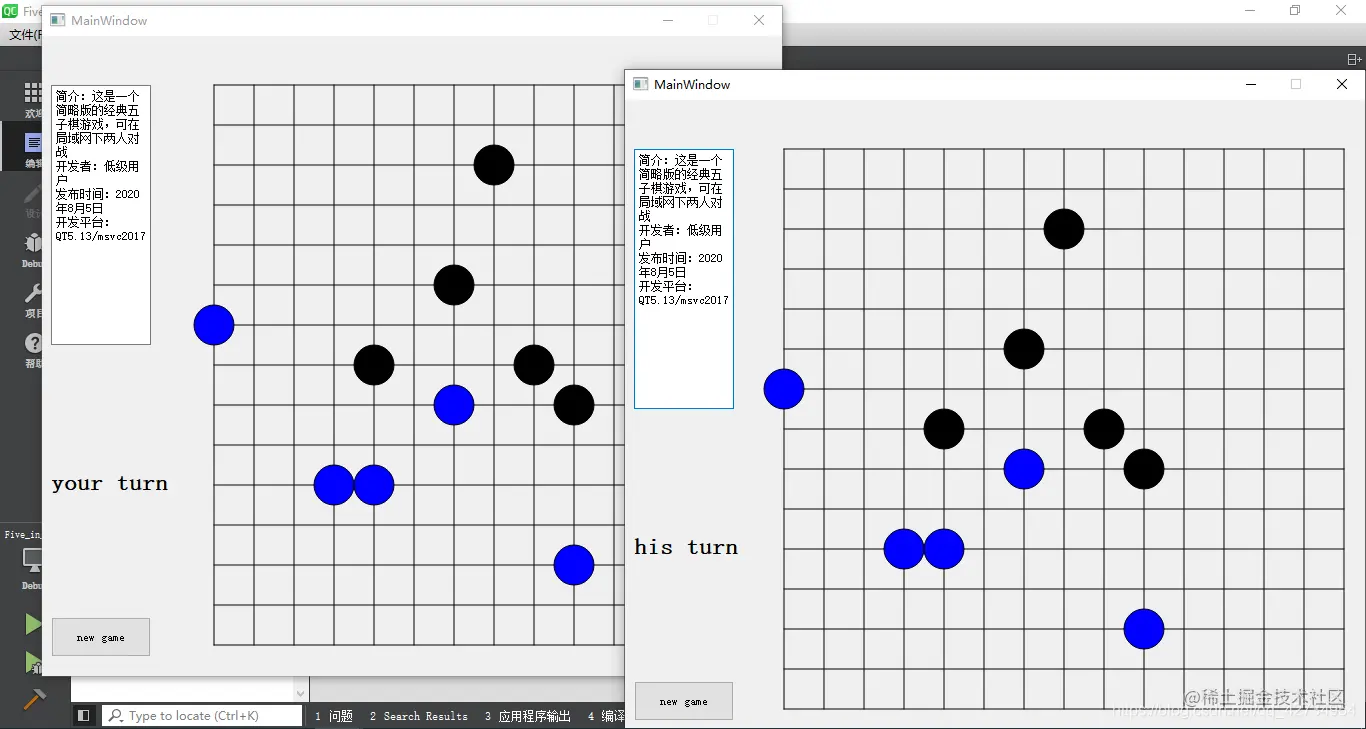Build the project with the hammer icon

click(33, 699)
